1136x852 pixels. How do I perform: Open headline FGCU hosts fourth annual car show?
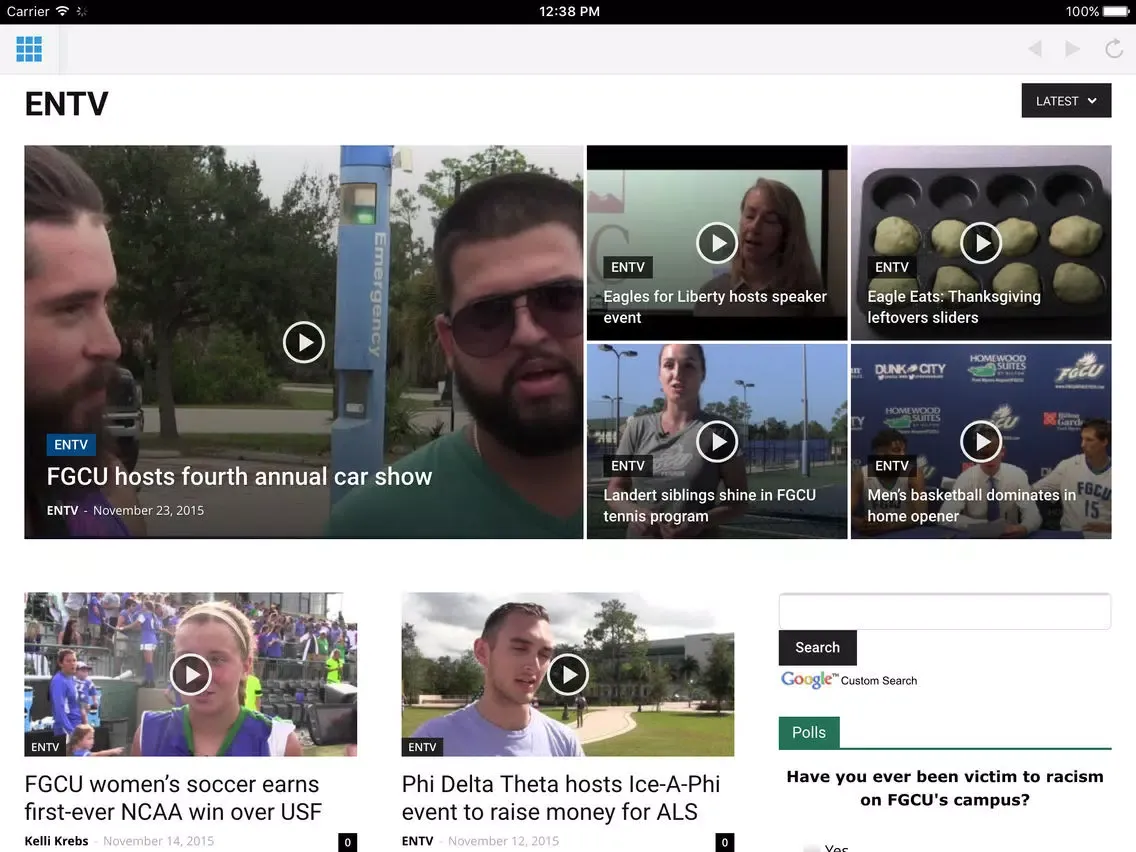point(239,477)
